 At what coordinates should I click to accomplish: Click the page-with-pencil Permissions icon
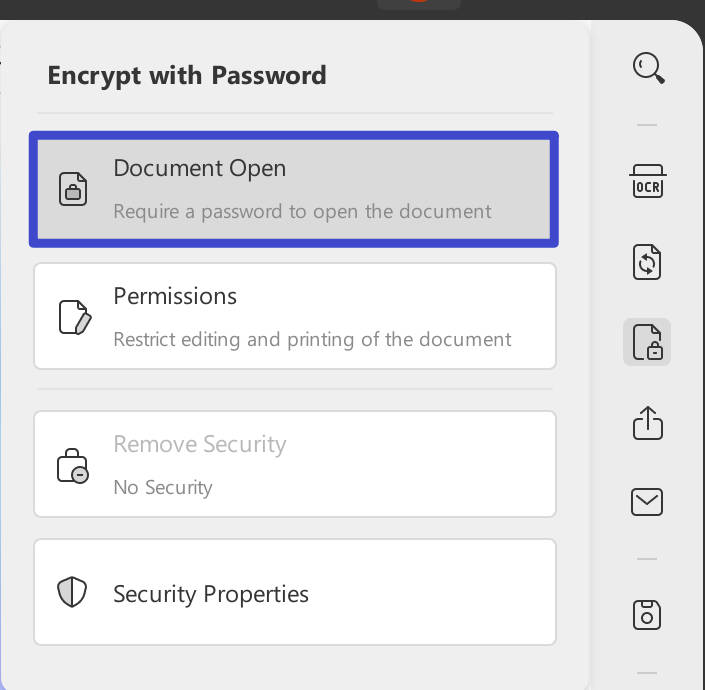(75, 317)
